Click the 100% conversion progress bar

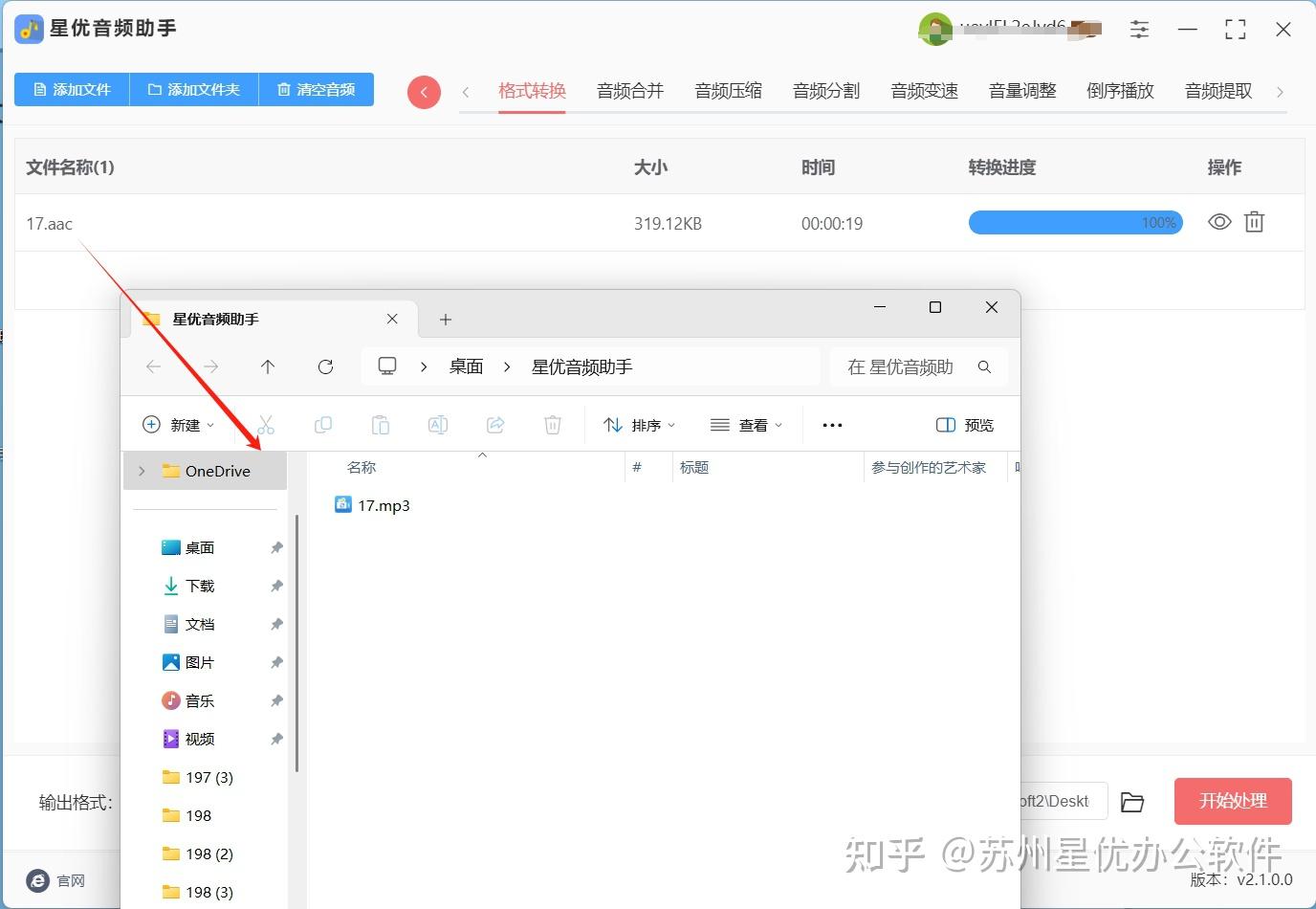click(1075, 222)
